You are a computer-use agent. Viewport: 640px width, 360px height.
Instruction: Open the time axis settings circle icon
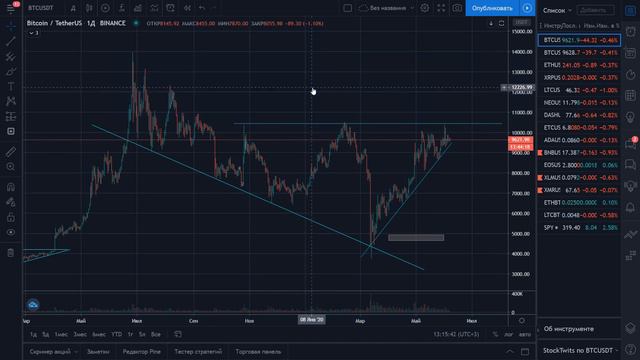(x=522, y=321)
